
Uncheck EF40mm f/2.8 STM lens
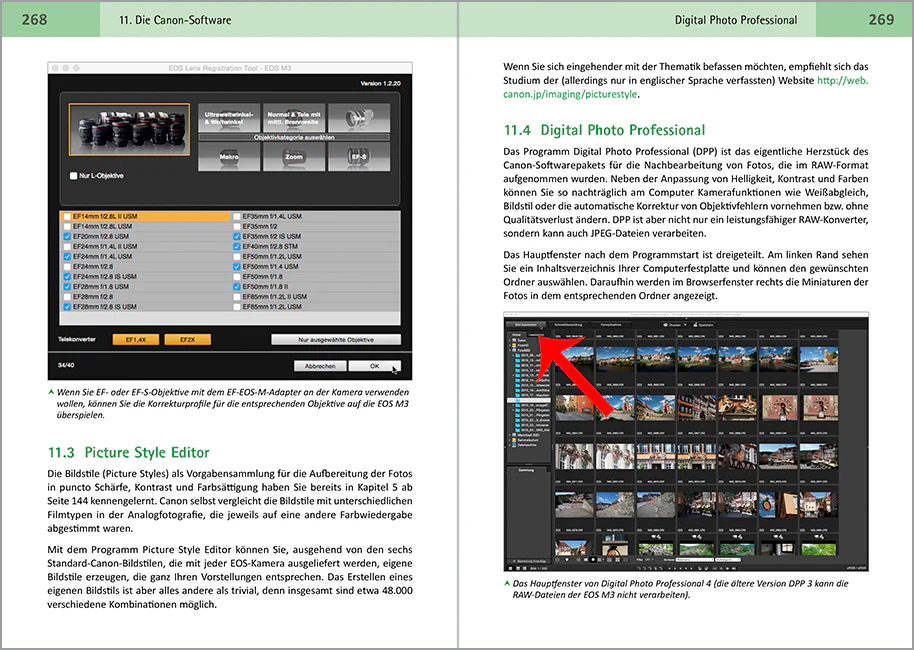[x=237, y=247]
